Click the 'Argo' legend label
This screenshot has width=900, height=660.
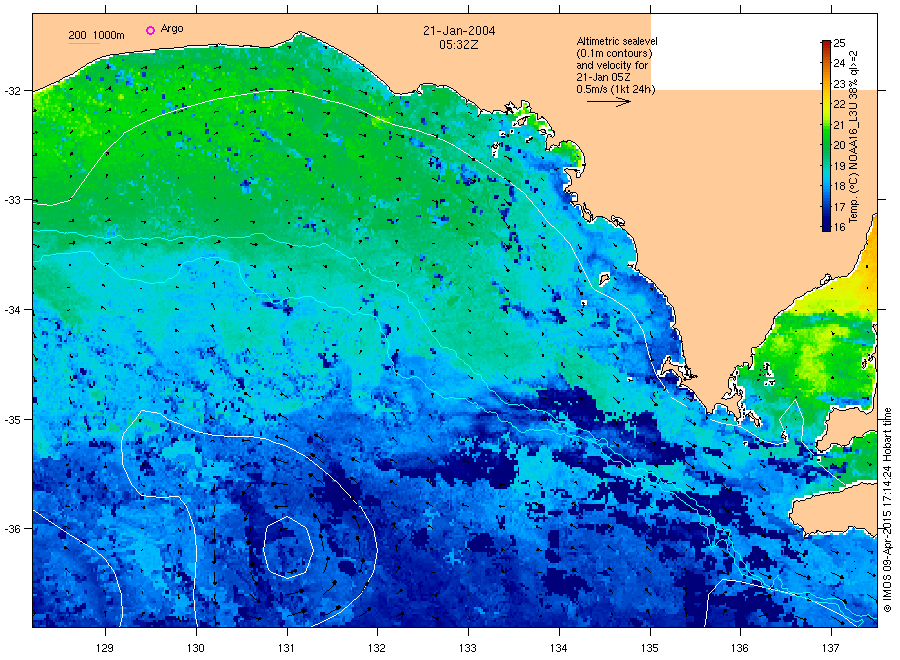[x=172, y=29]
